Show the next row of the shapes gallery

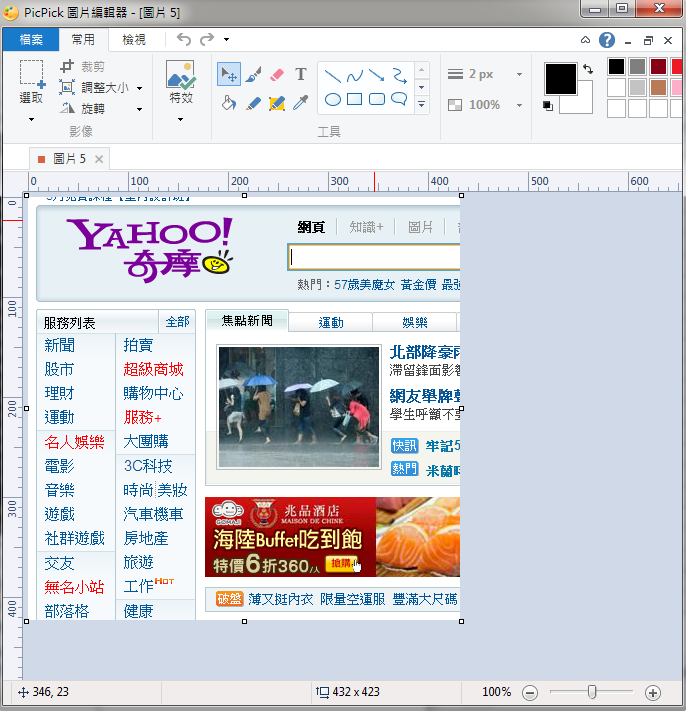tap(422, 87)
